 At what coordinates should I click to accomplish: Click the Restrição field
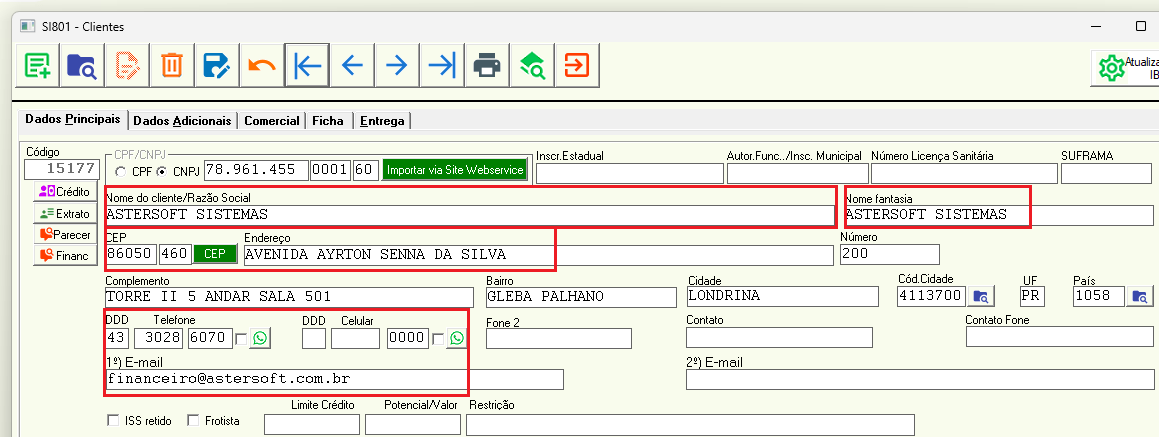(x=690, y=424)
